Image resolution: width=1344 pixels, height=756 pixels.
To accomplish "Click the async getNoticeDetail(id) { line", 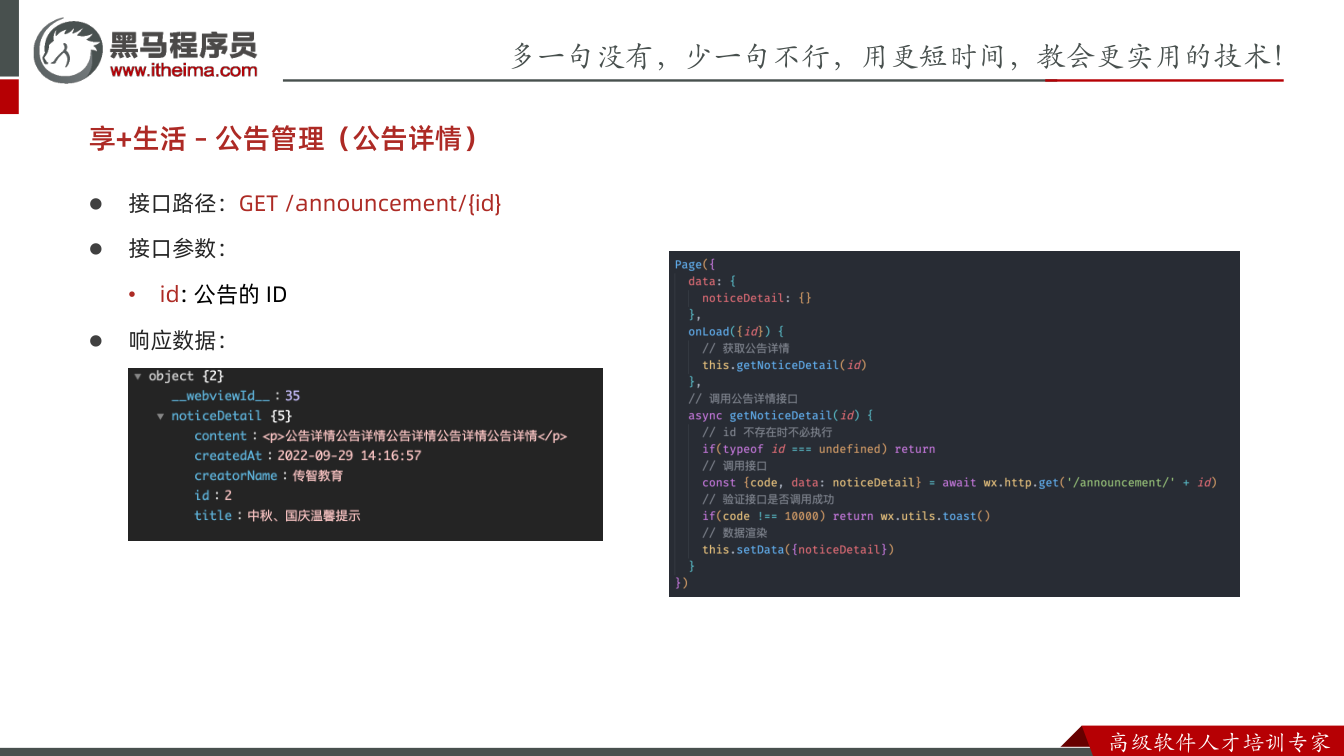I will [781, 415].
